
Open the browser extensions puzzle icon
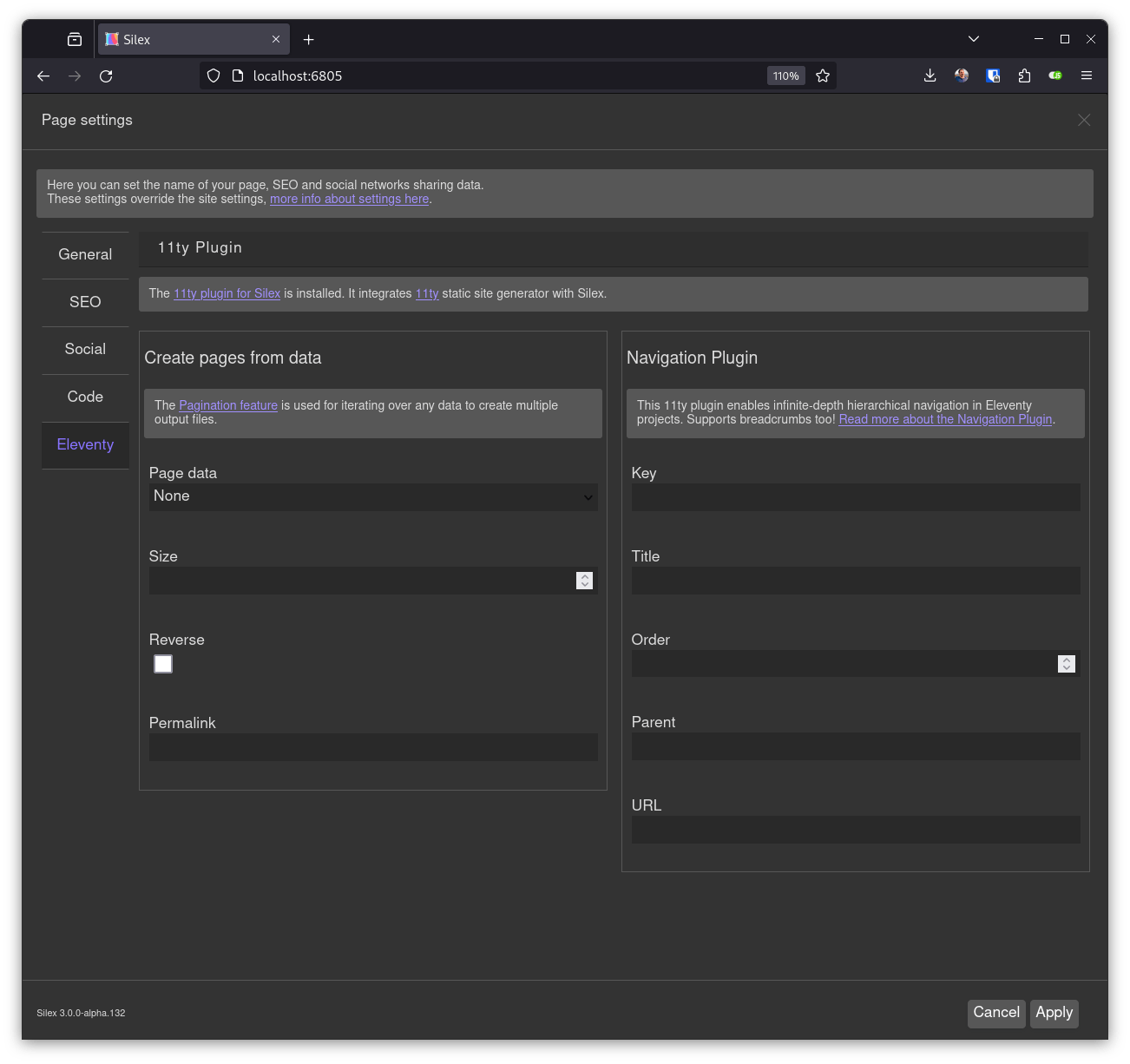coord(1024,76)
